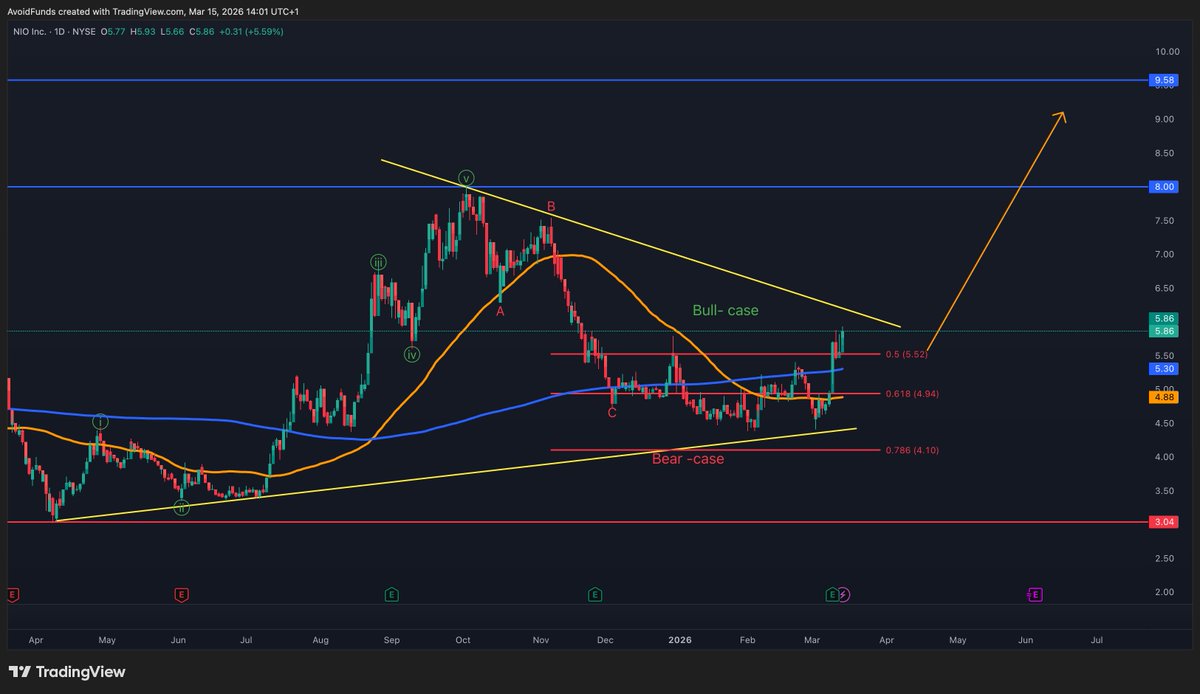Click the 6.50 price axis label
Screen dimensions: 1200x694
click(x=1165, y=288)
